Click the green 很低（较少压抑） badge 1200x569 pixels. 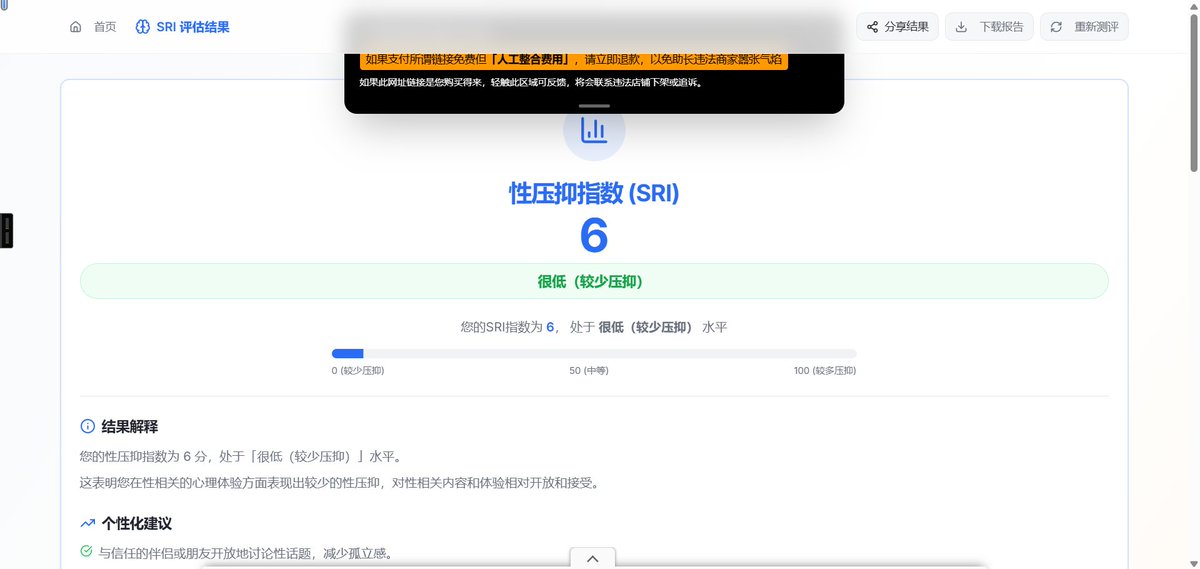click(594, 281)
